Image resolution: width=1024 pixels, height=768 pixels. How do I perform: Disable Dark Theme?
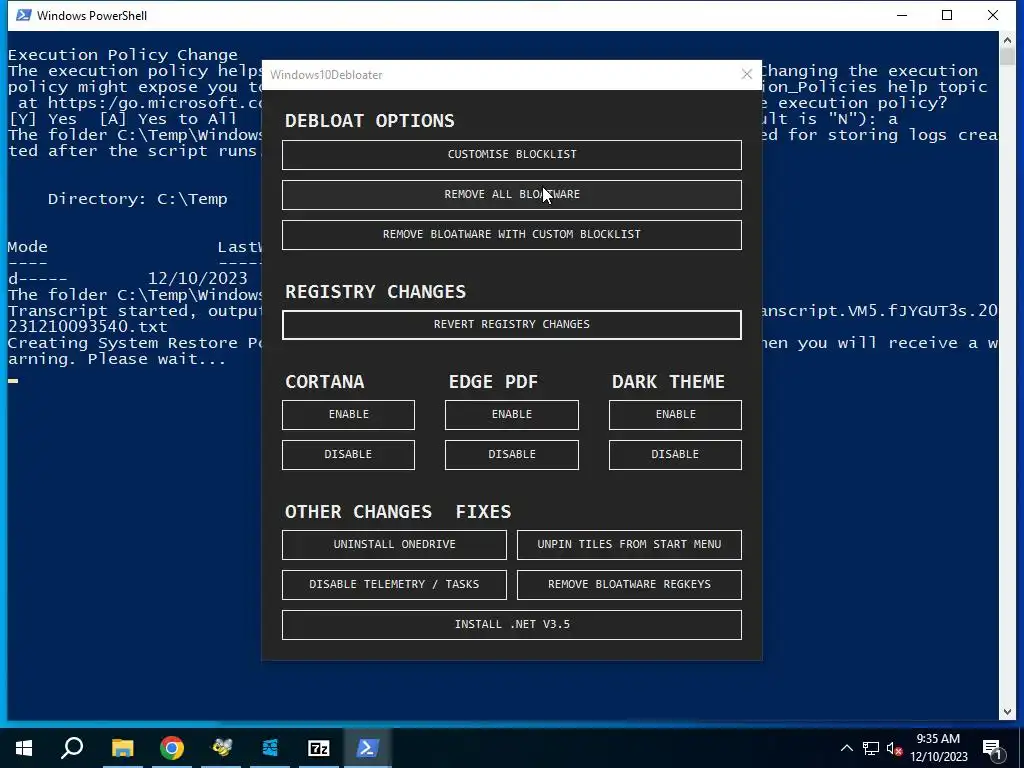pyautogui.click(x=675, y=455)
